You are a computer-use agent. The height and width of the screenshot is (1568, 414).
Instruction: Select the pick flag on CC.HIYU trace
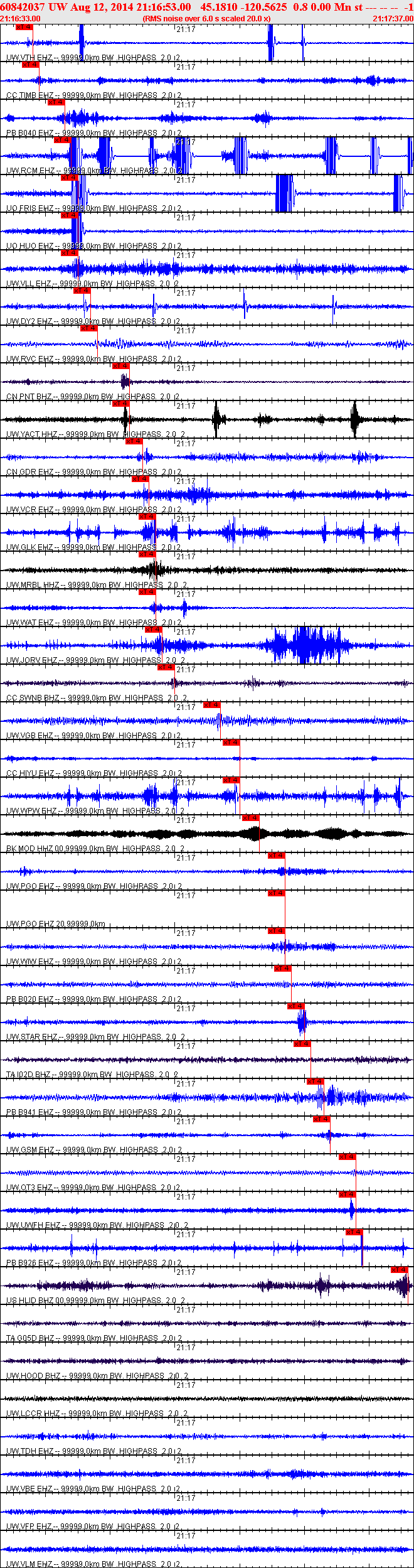pos(231,743)
